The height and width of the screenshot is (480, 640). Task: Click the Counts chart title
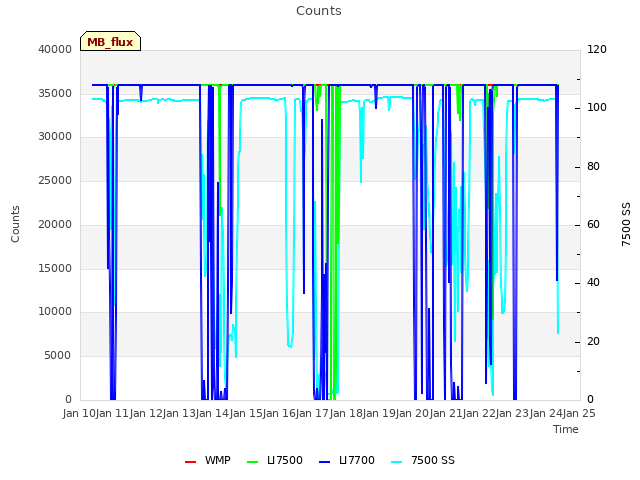tap(319, 11)
